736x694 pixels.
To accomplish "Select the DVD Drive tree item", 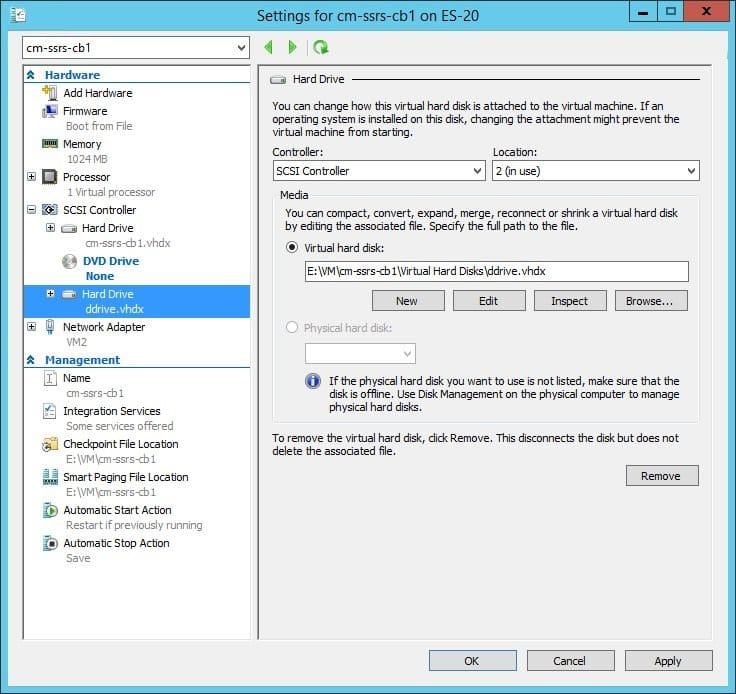I will pyautogui.click(x=111, y=261).
